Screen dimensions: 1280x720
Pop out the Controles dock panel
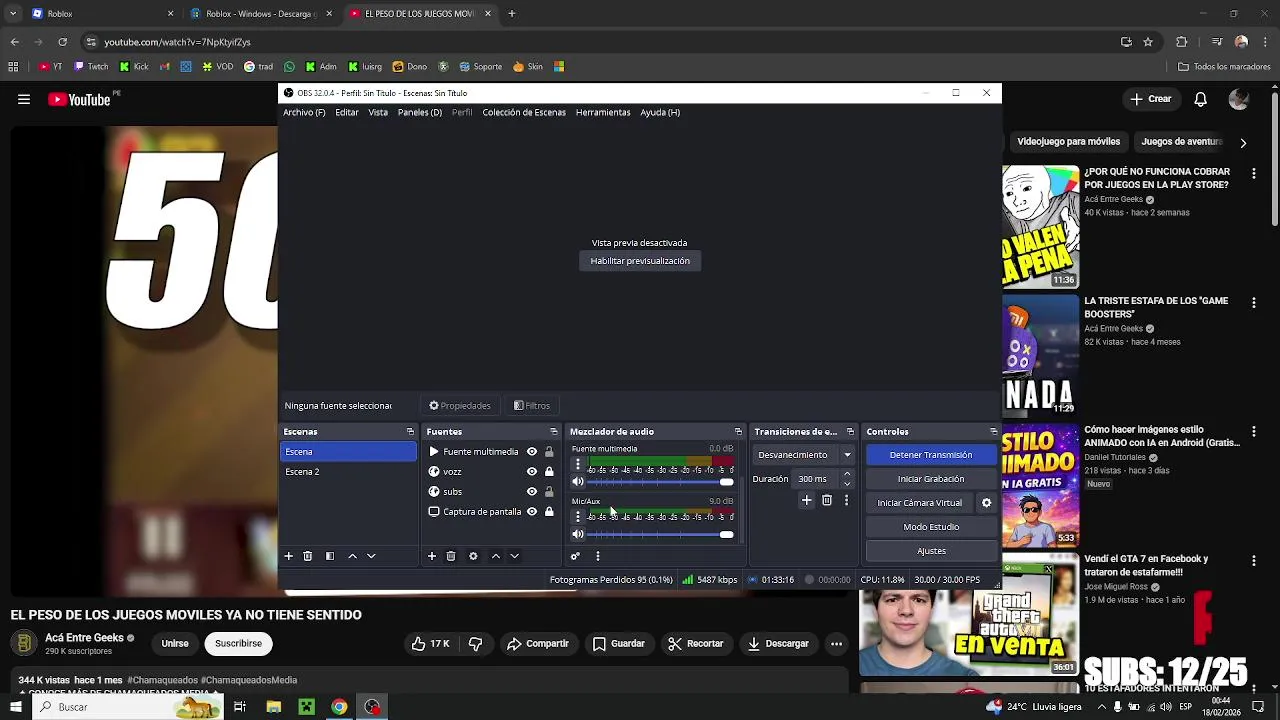click(993, 432)
